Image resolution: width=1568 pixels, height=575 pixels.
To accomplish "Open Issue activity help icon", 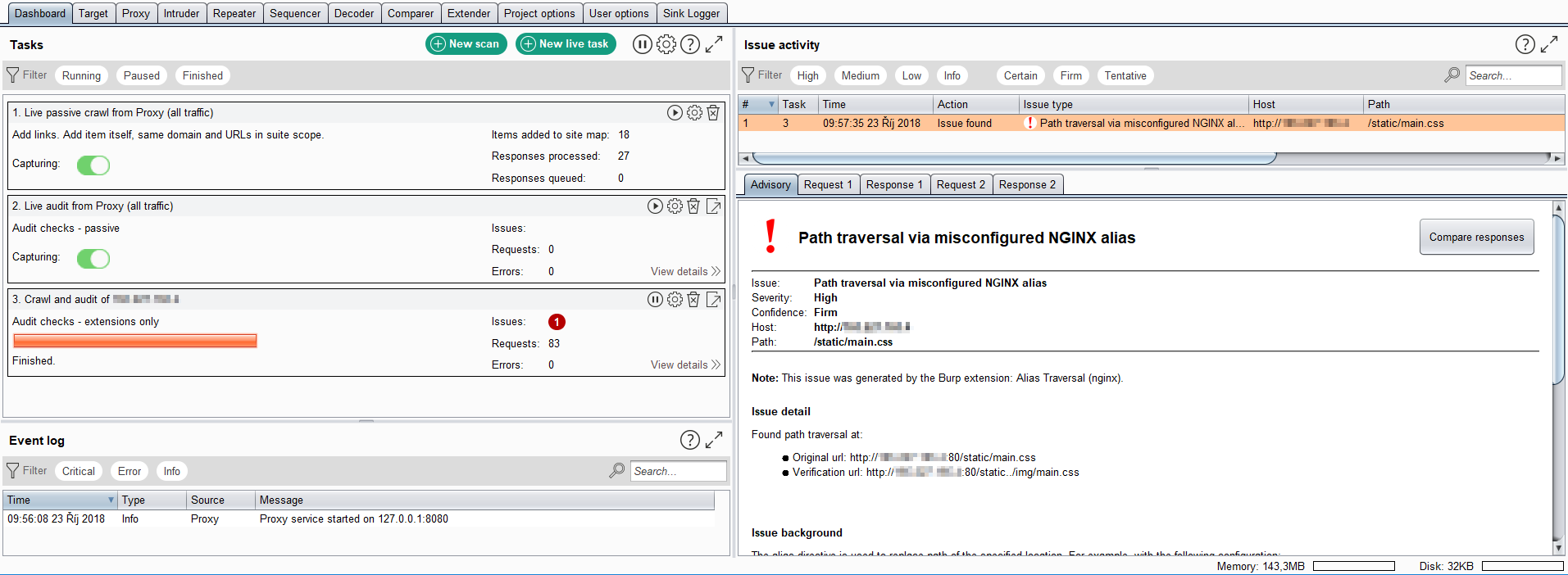I will tap(1525, 44).
